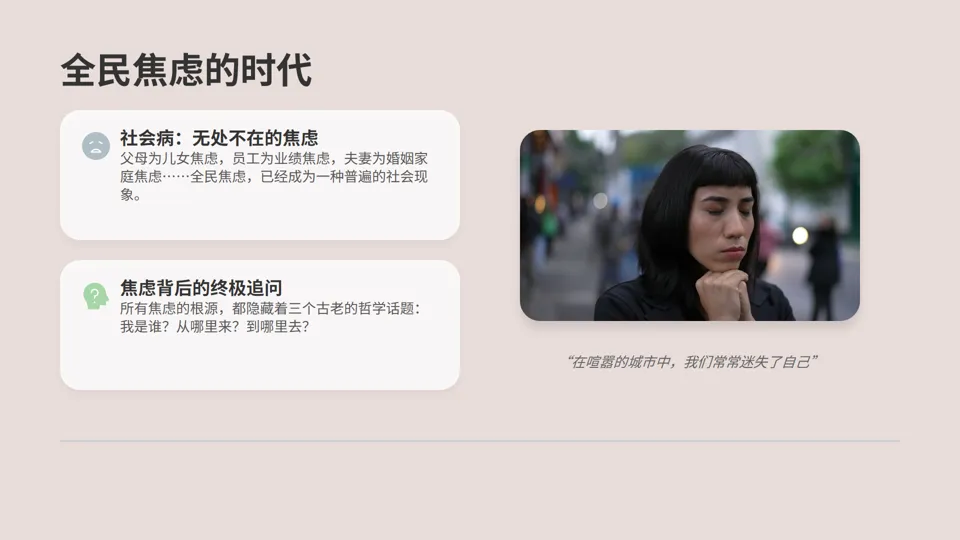
Task: Click the text 我是谁？
Action: (148, 326)
